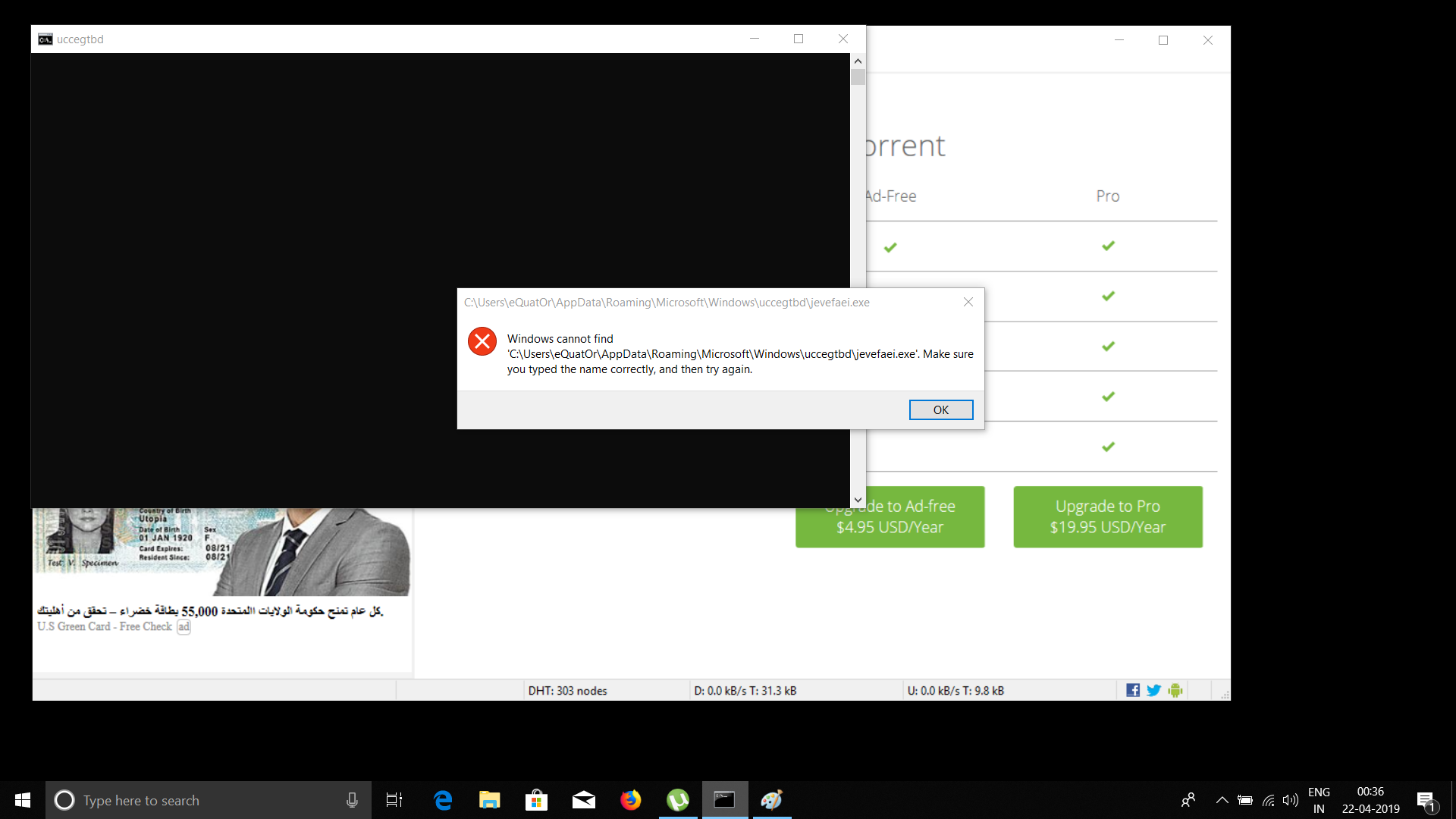Screen dimensions: 1456x819
Task: Switch to Paint in taskbar
Action: [x=772, y=800]
